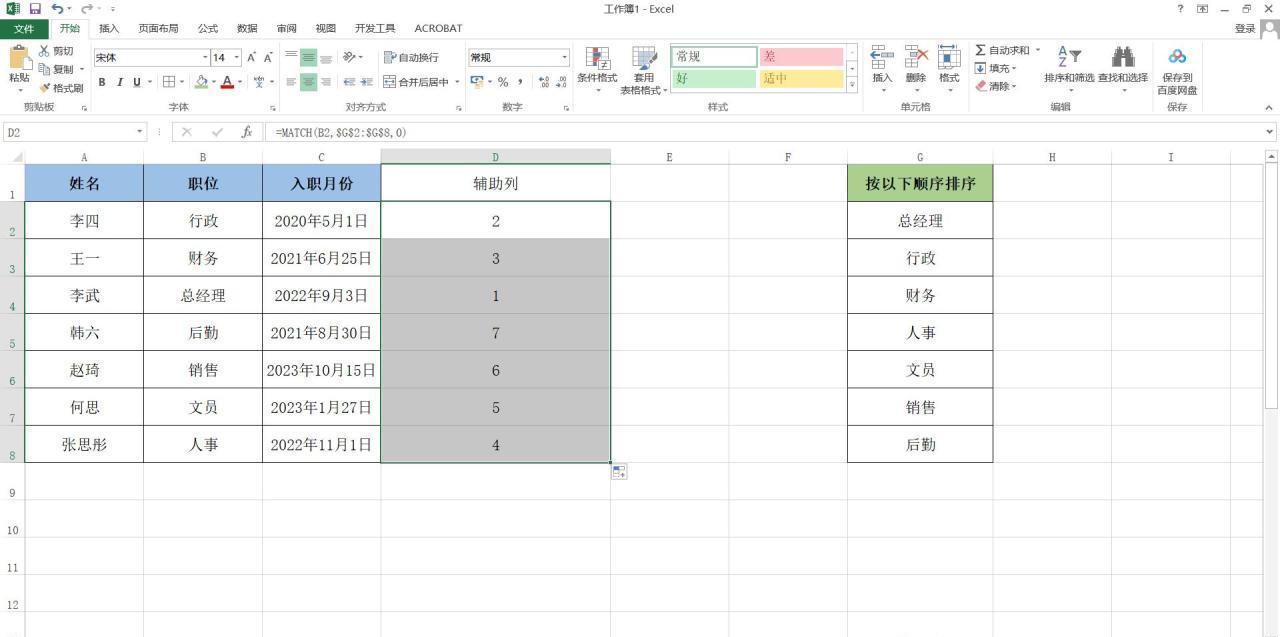Click the Save icon in quick access toolbar
Screen dimensions: 1280x637
tap(35, 9)
